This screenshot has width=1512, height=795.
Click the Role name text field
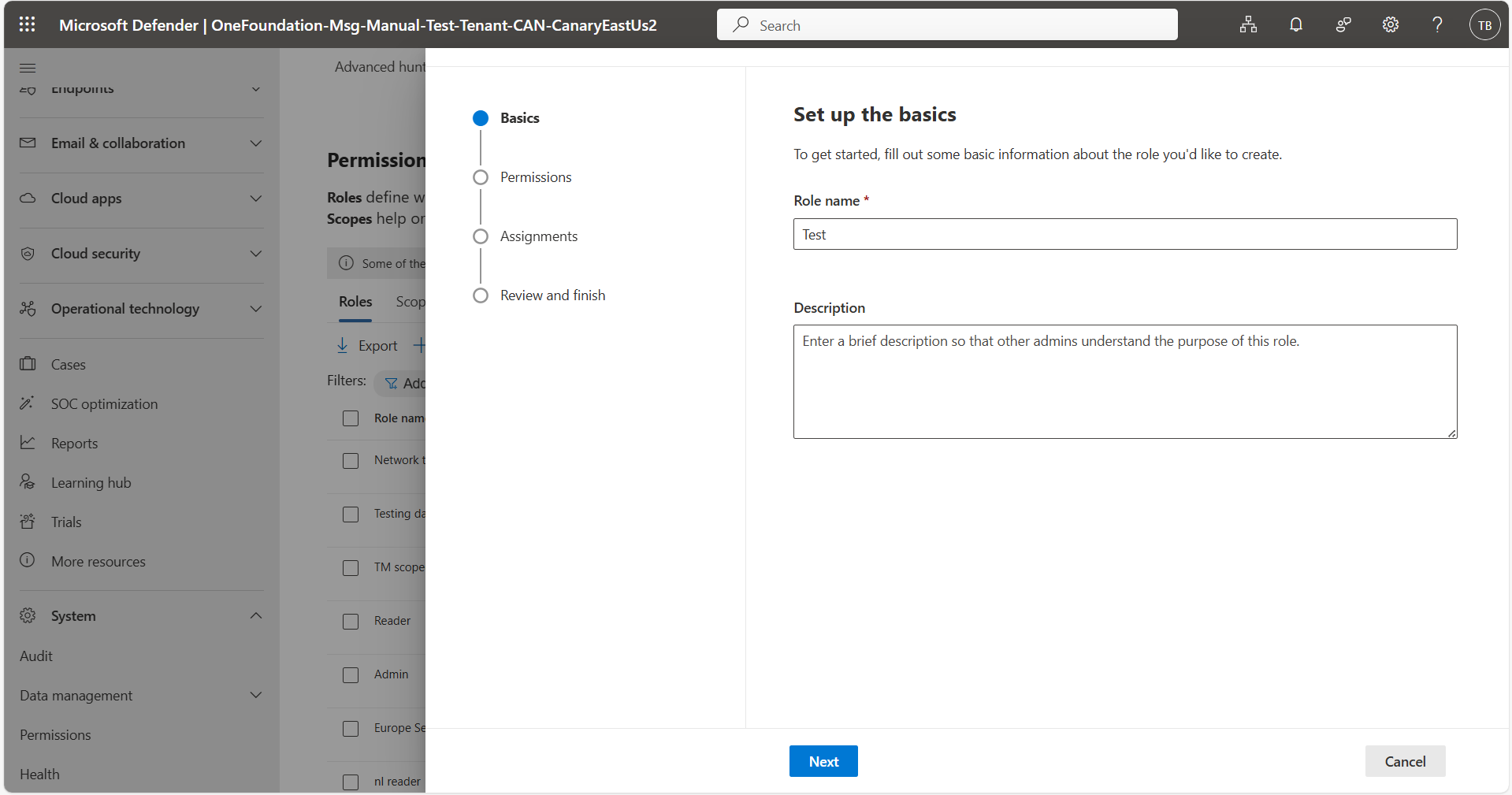(1125, 234)
